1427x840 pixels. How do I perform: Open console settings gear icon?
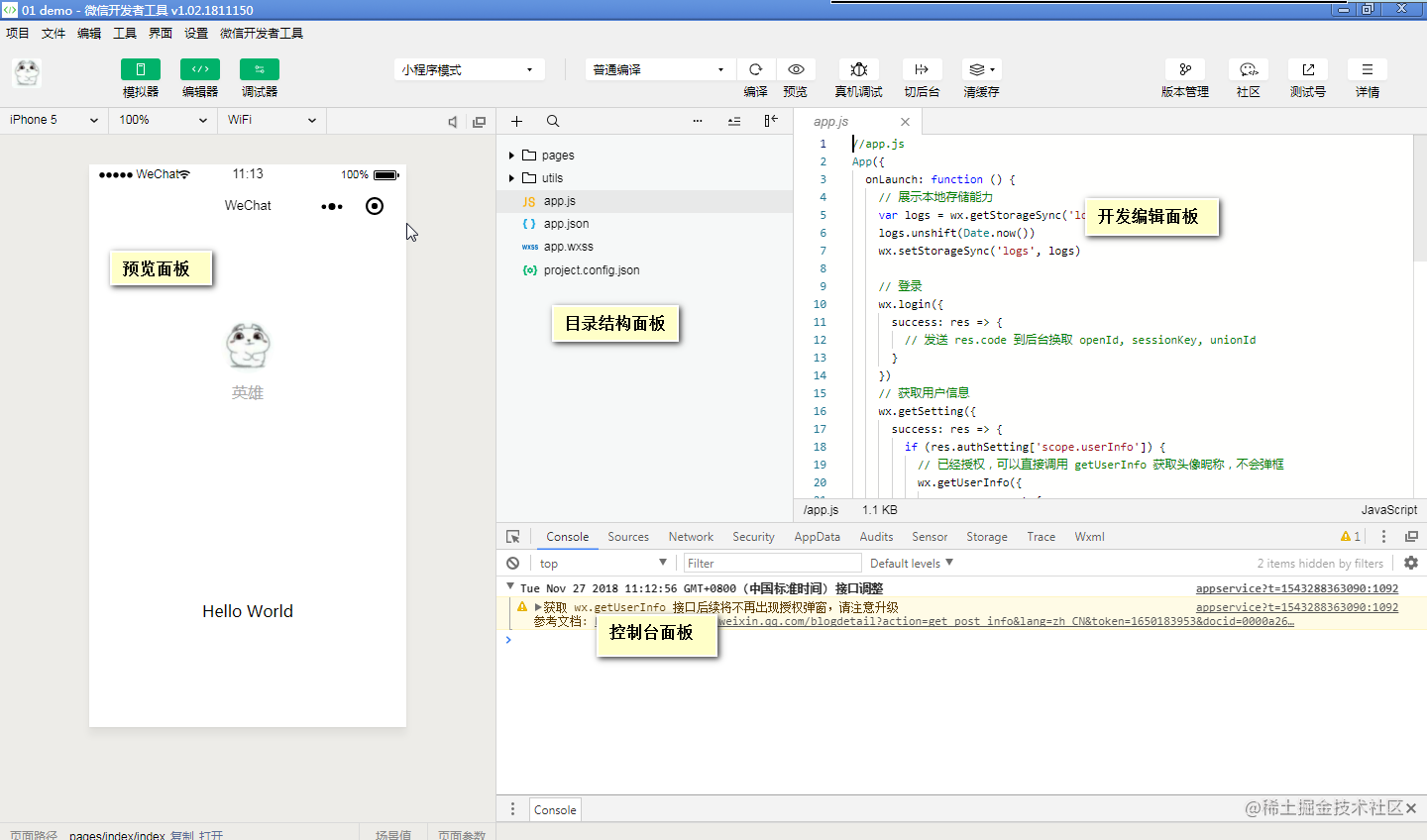[x=1411, y=563]
